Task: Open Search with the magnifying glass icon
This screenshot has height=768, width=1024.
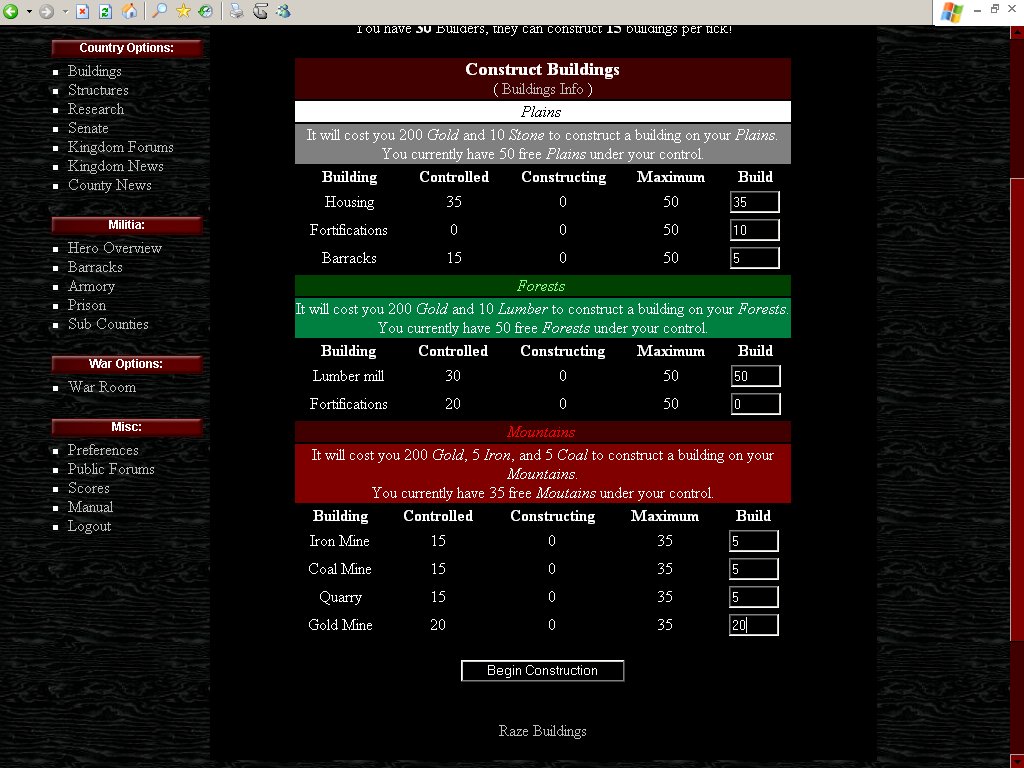Action: tap(160, 12)
